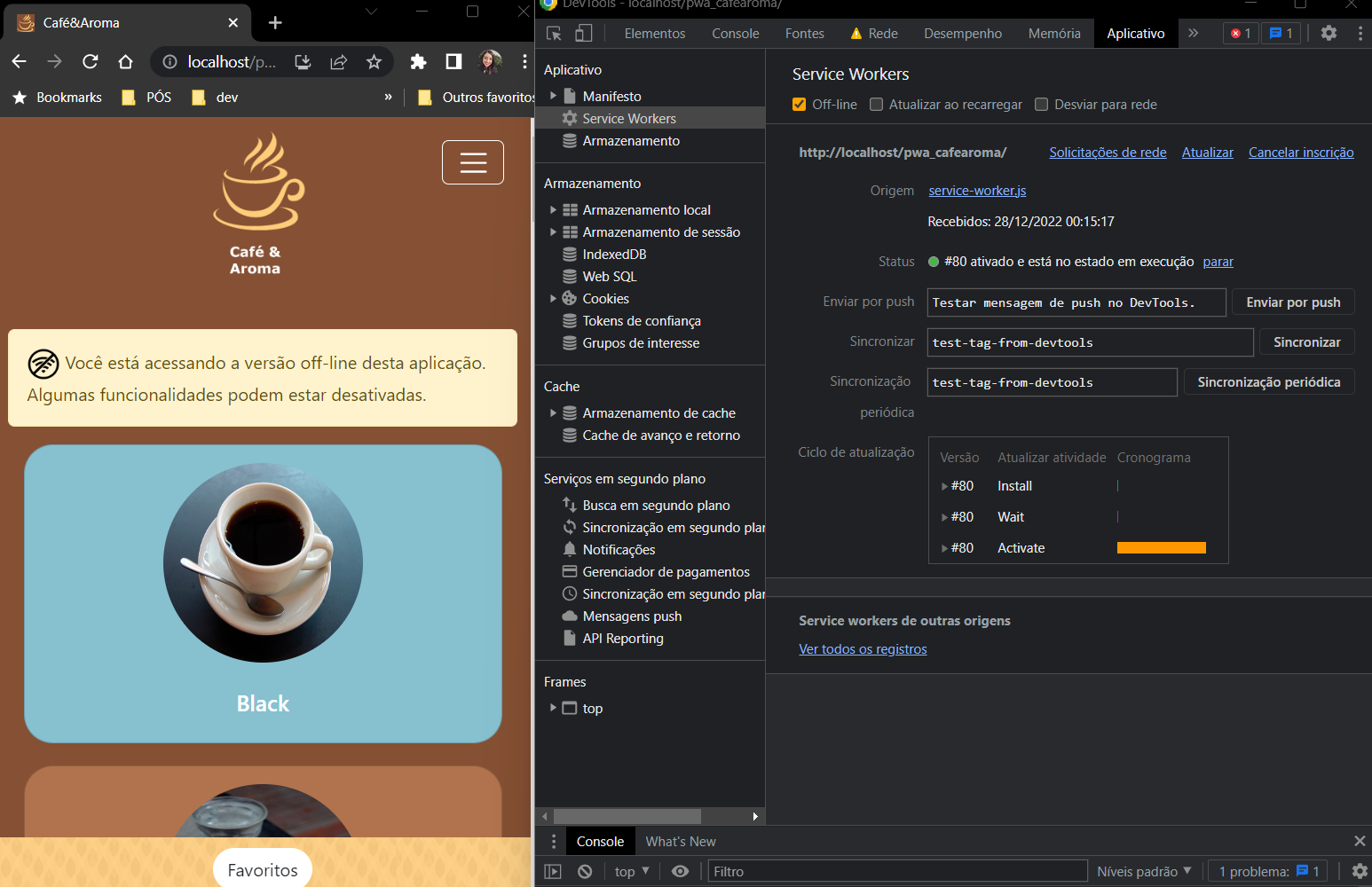Enable Atualizar ao recarregar checkbox
Screen dimensions: 1372x887
(876, 105)
